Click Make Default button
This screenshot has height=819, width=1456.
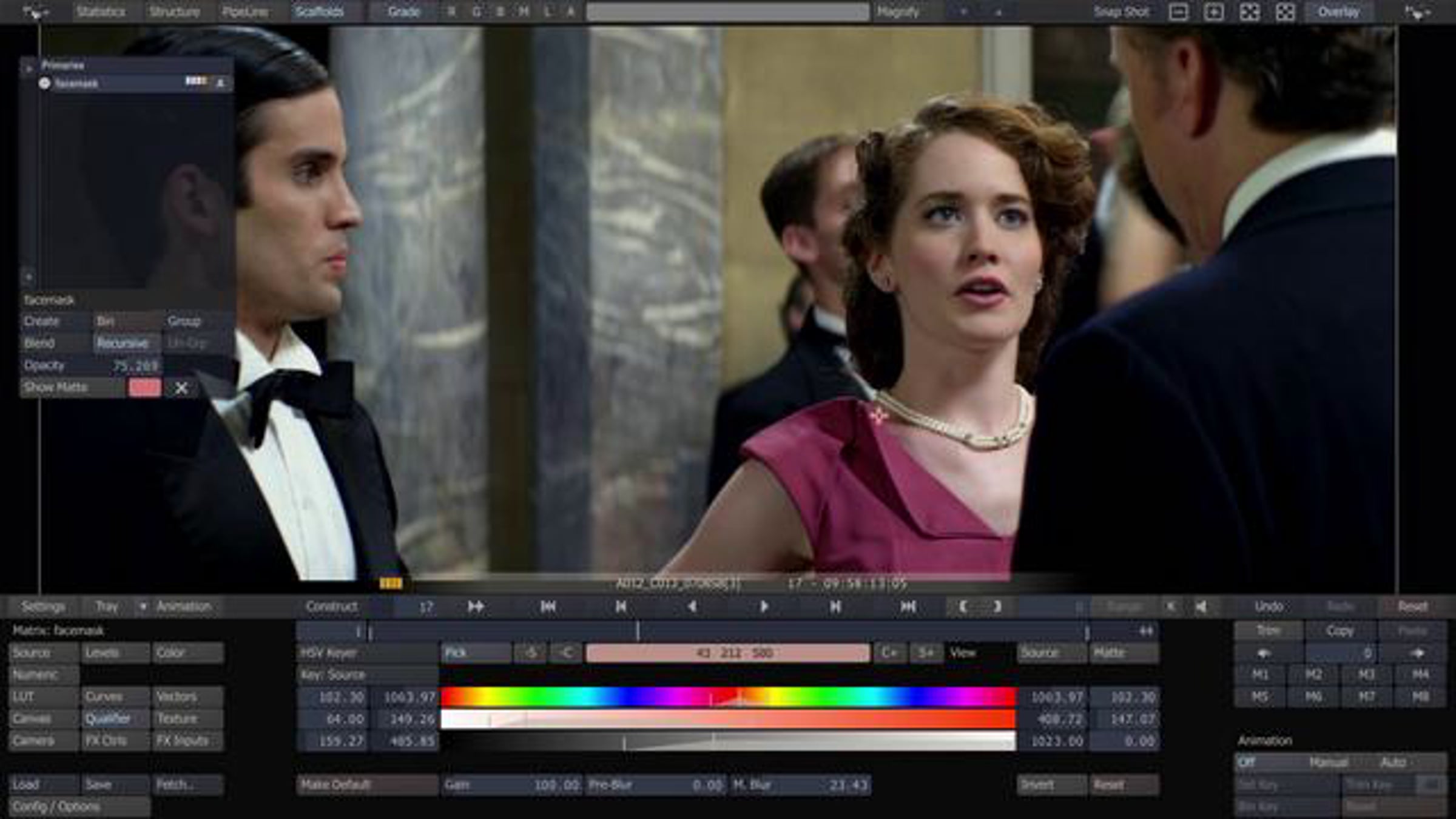coord(367,785)
